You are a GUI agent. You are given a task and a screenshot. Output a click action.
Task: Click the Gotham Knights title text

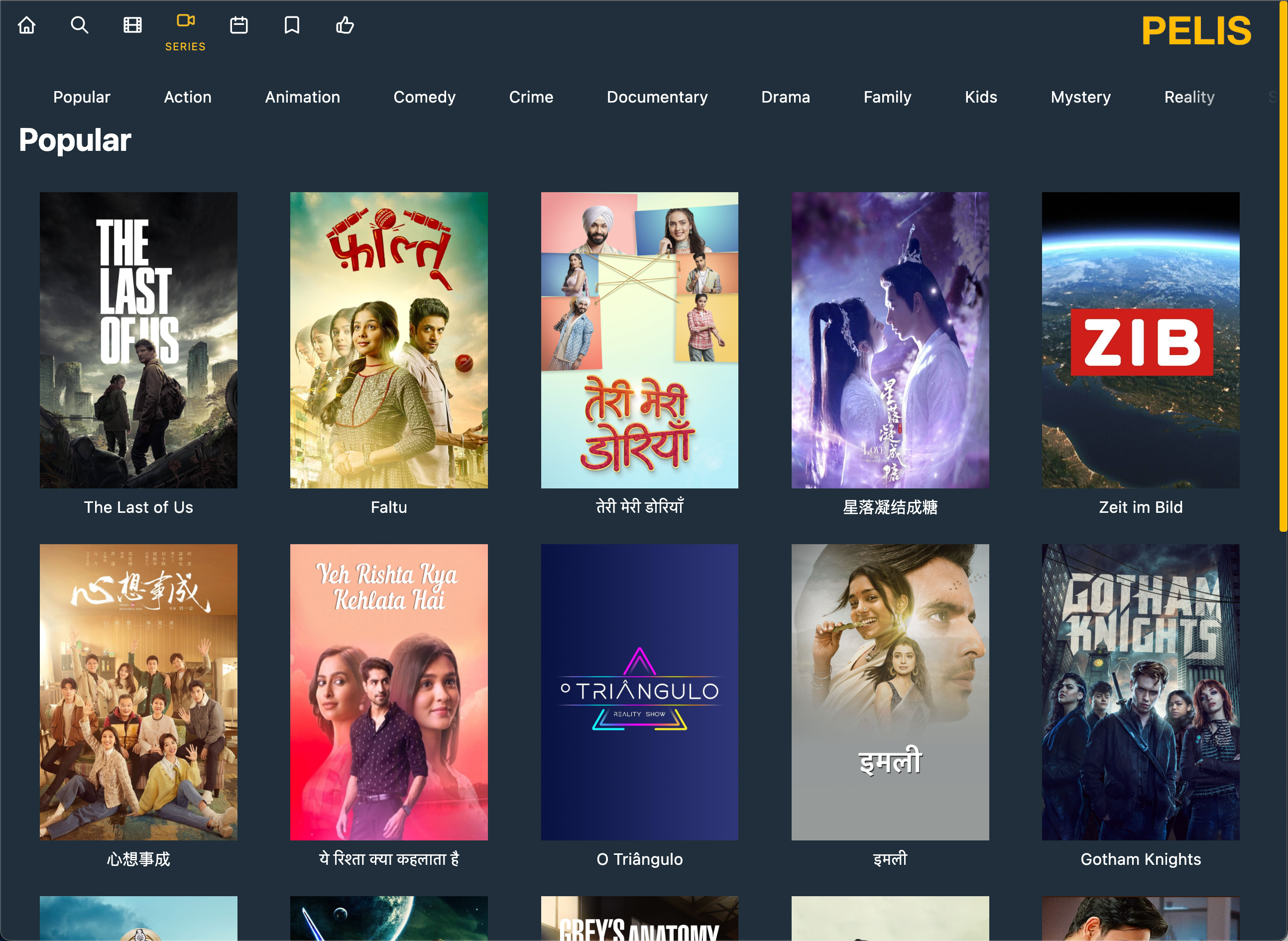1141,859
